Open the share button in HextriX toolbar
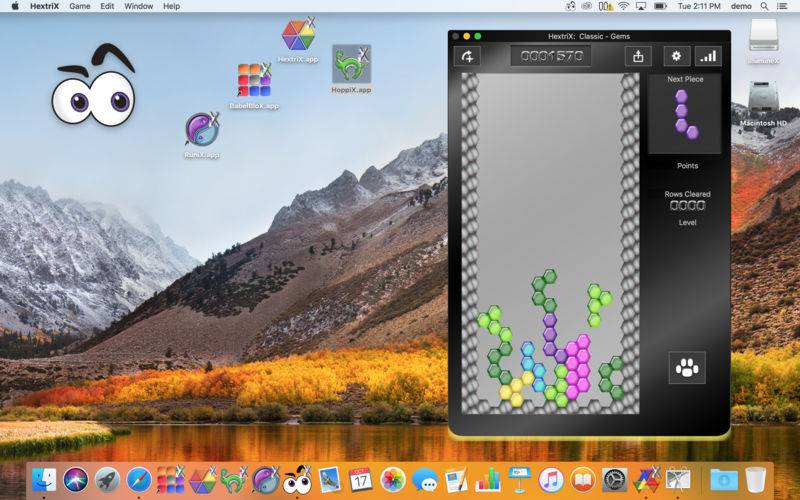 click(x=638, y=56)
